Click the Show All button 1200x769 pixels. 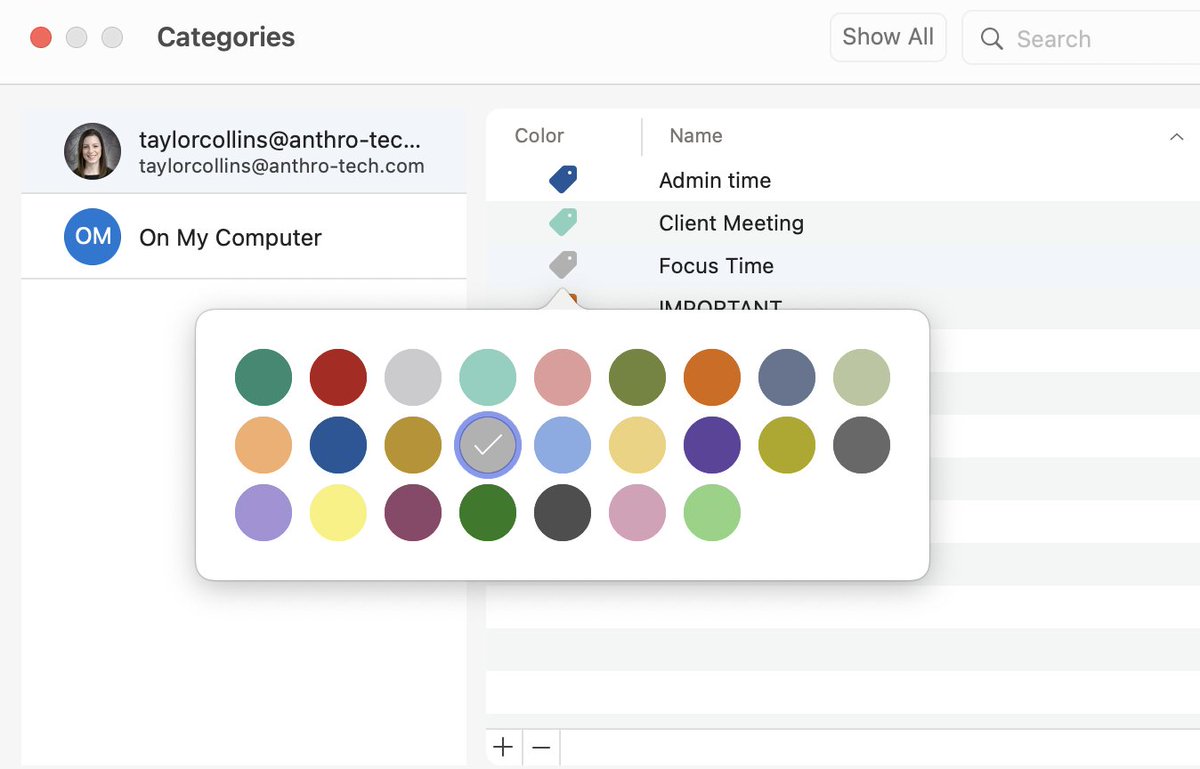(888, 38)
